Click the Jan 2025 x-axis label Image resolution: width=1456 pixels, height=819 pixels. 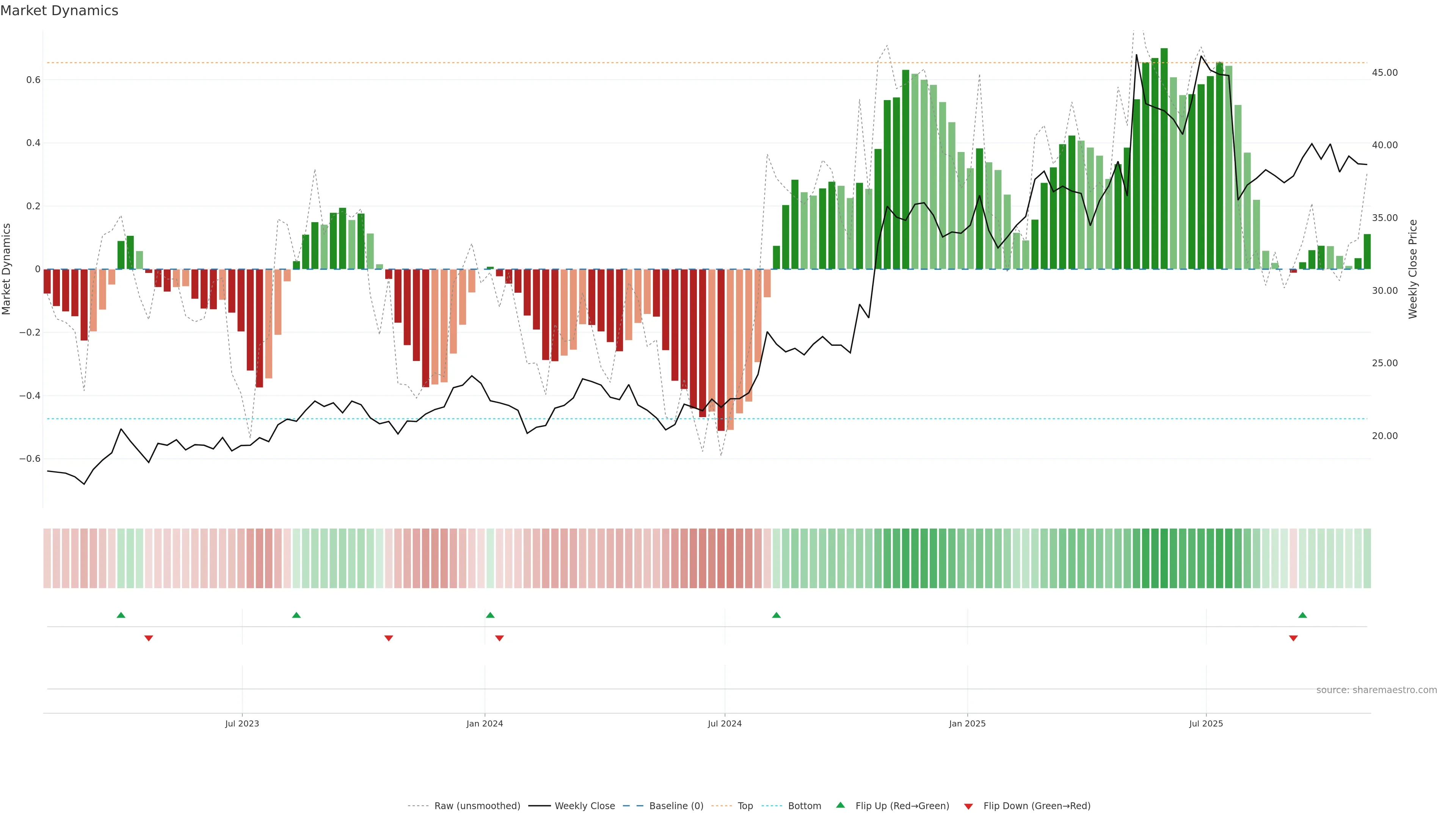tap(967, 723)
